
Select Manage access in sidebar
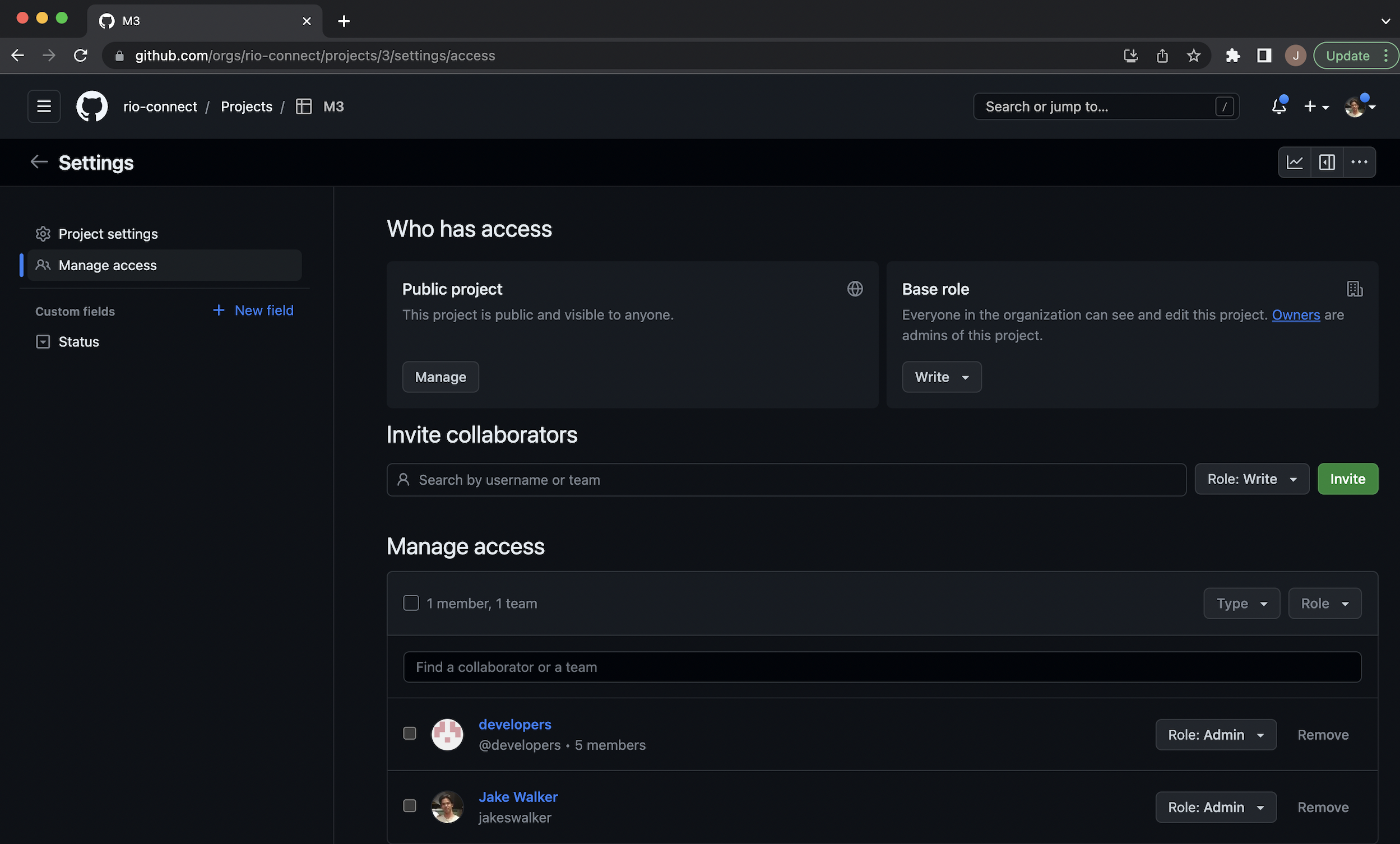[x=165, y=265]
